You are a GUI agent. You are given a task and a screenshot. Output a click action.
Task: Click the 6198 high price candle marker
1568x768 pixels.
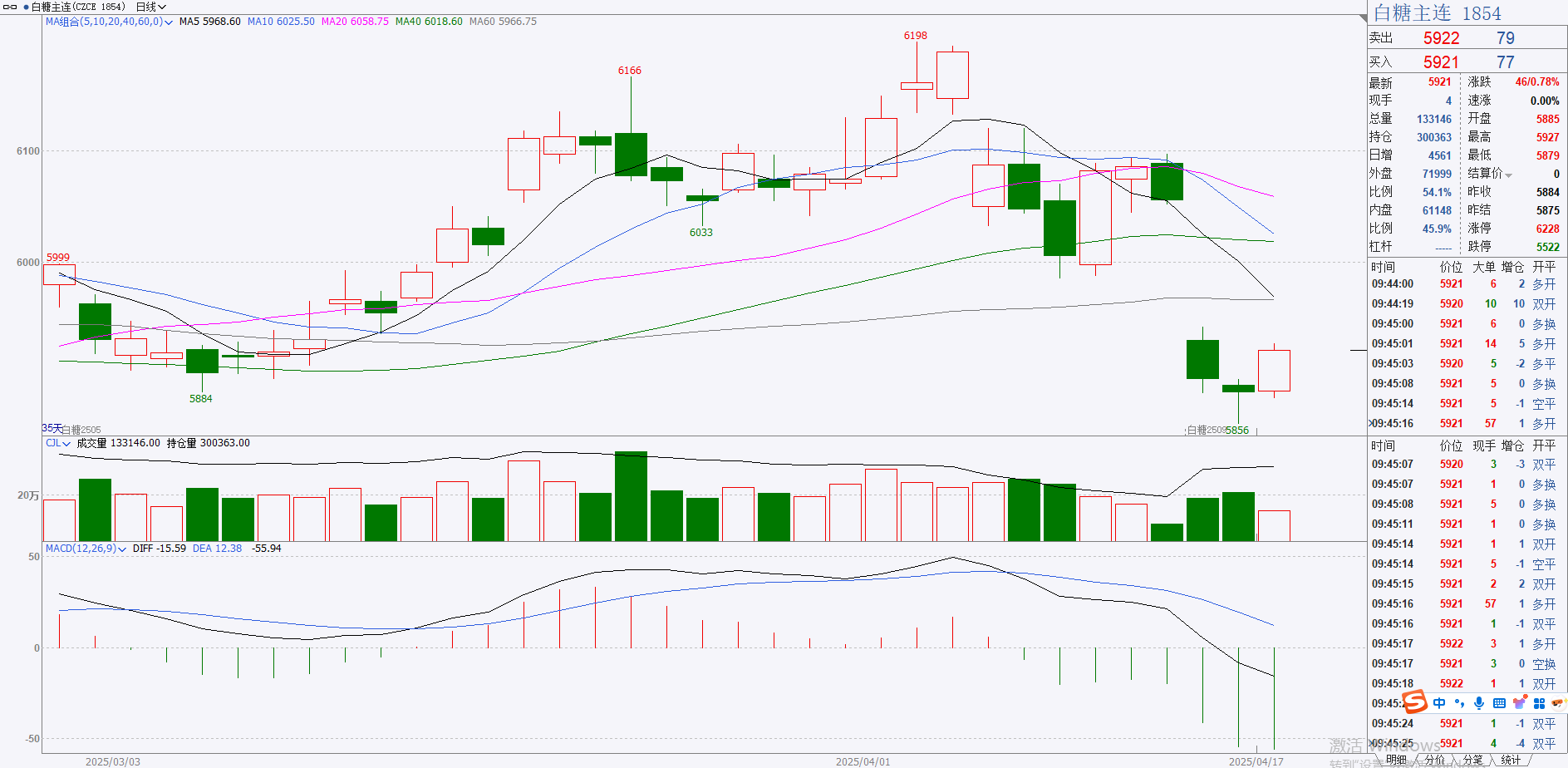tap(916, 36)
